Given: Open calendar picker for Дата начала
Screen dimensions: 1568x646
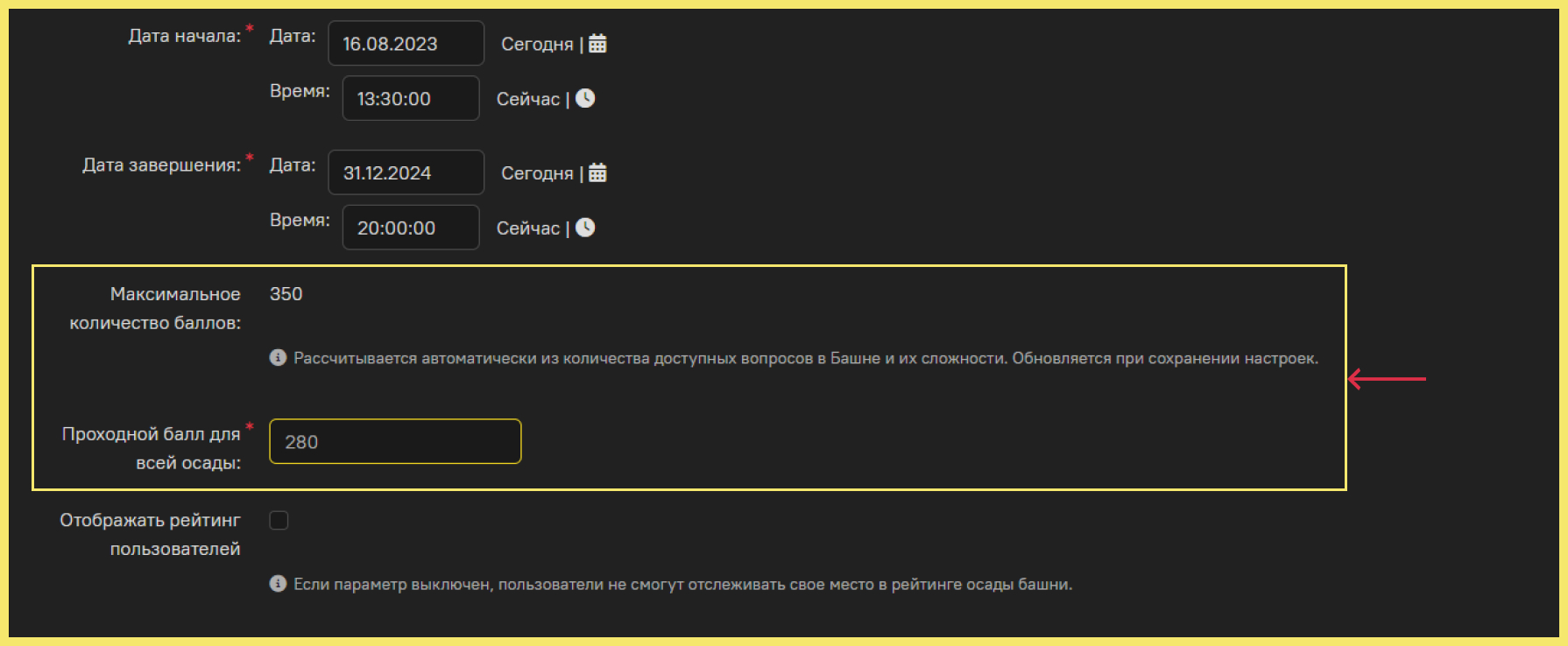Looking at the screenshot, I should (x=597, y=44).
